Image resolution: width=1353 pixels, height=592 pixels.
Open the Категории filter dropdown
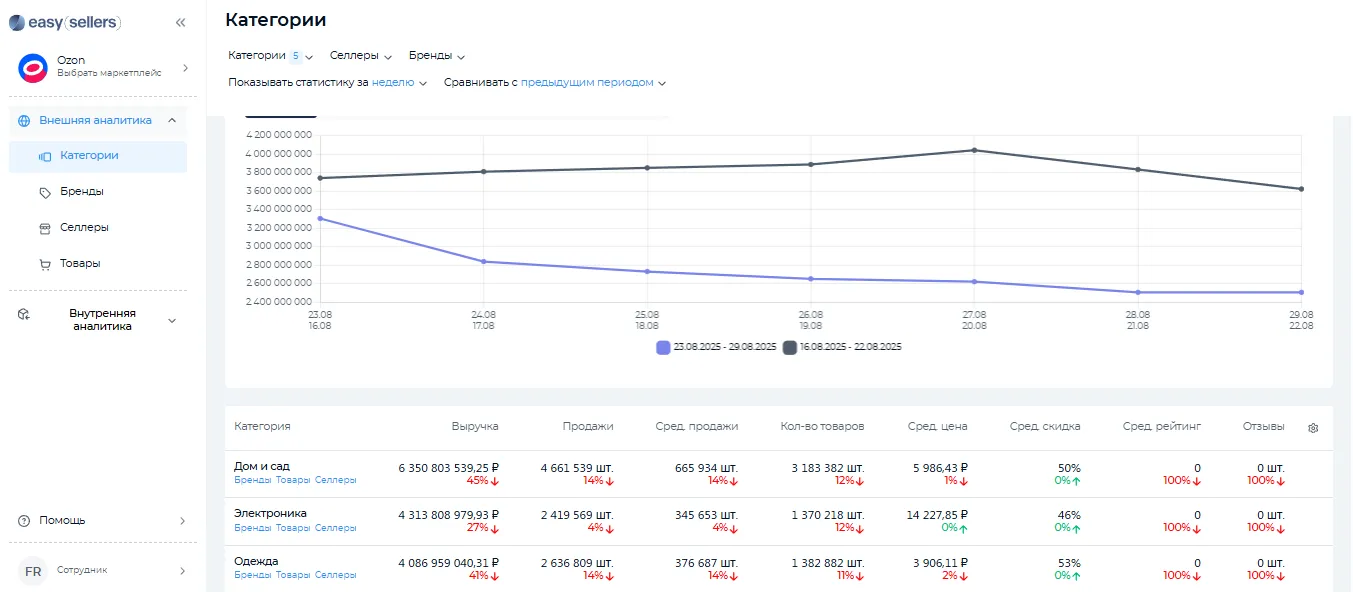coord(270,56)
